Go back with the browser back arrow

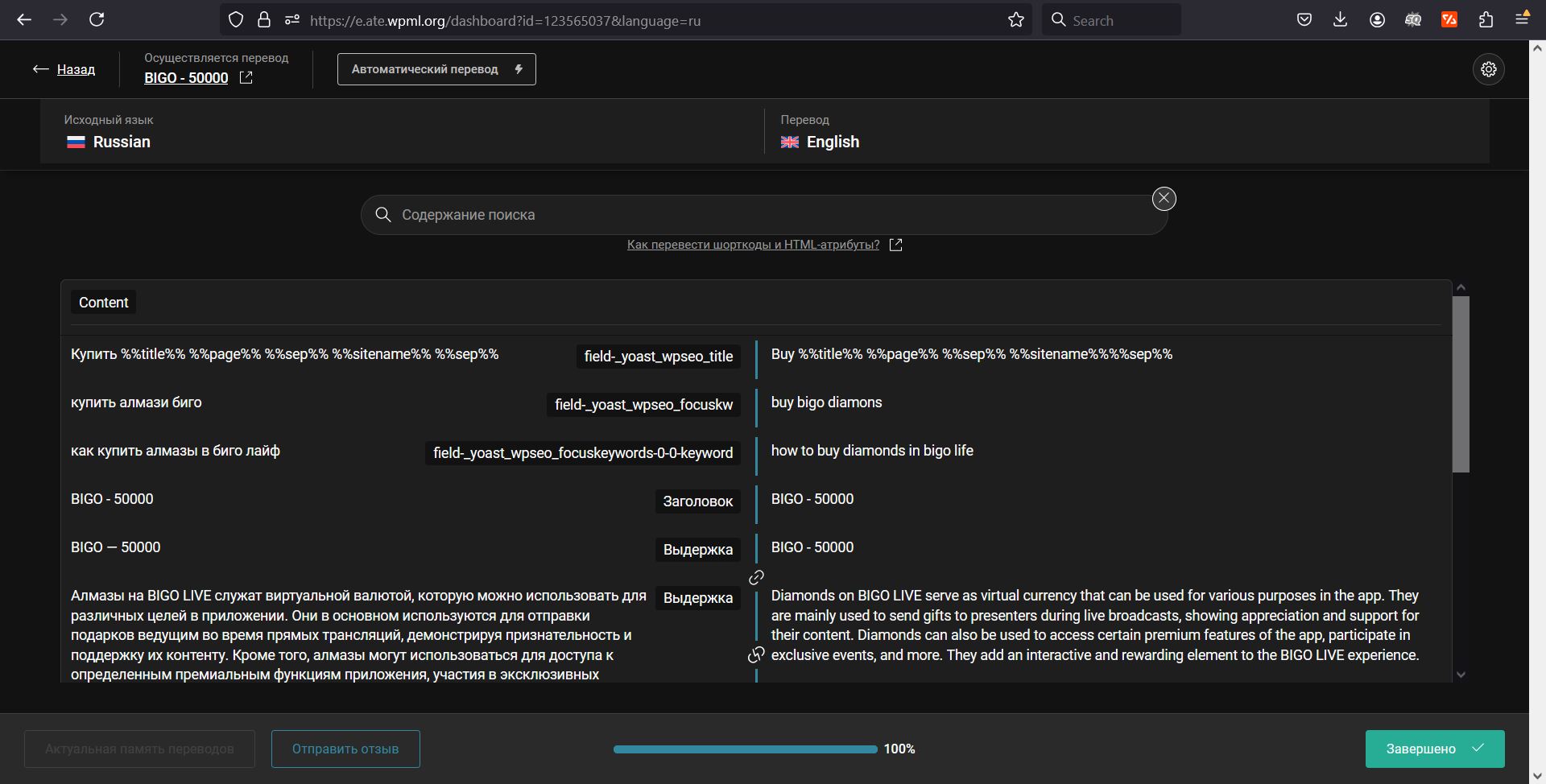24,19
